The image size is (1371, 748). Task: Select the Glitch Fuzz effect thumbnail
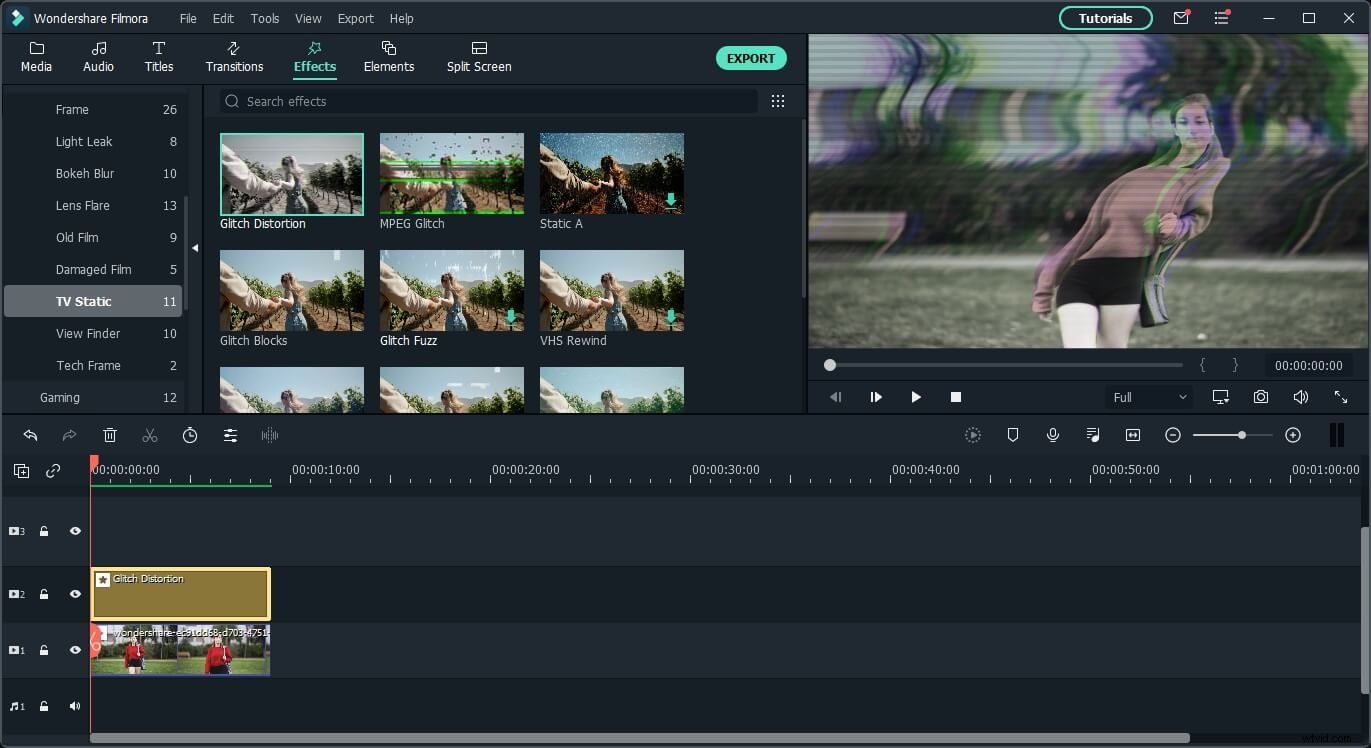tap(451, 290)
